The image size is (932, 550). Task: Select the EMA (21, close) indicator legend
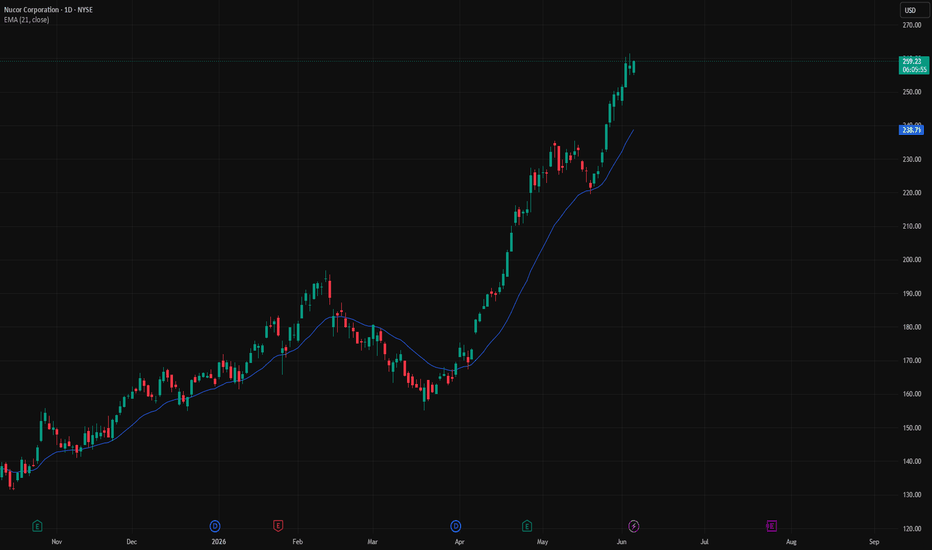27,20
